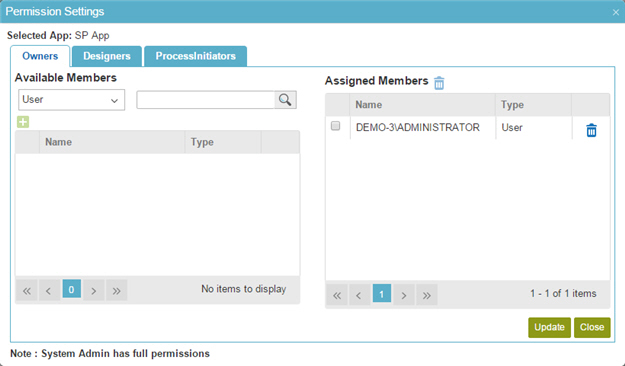625x366 pixels.
Task: Click the Close button
Action: click(x=592, y=327)
